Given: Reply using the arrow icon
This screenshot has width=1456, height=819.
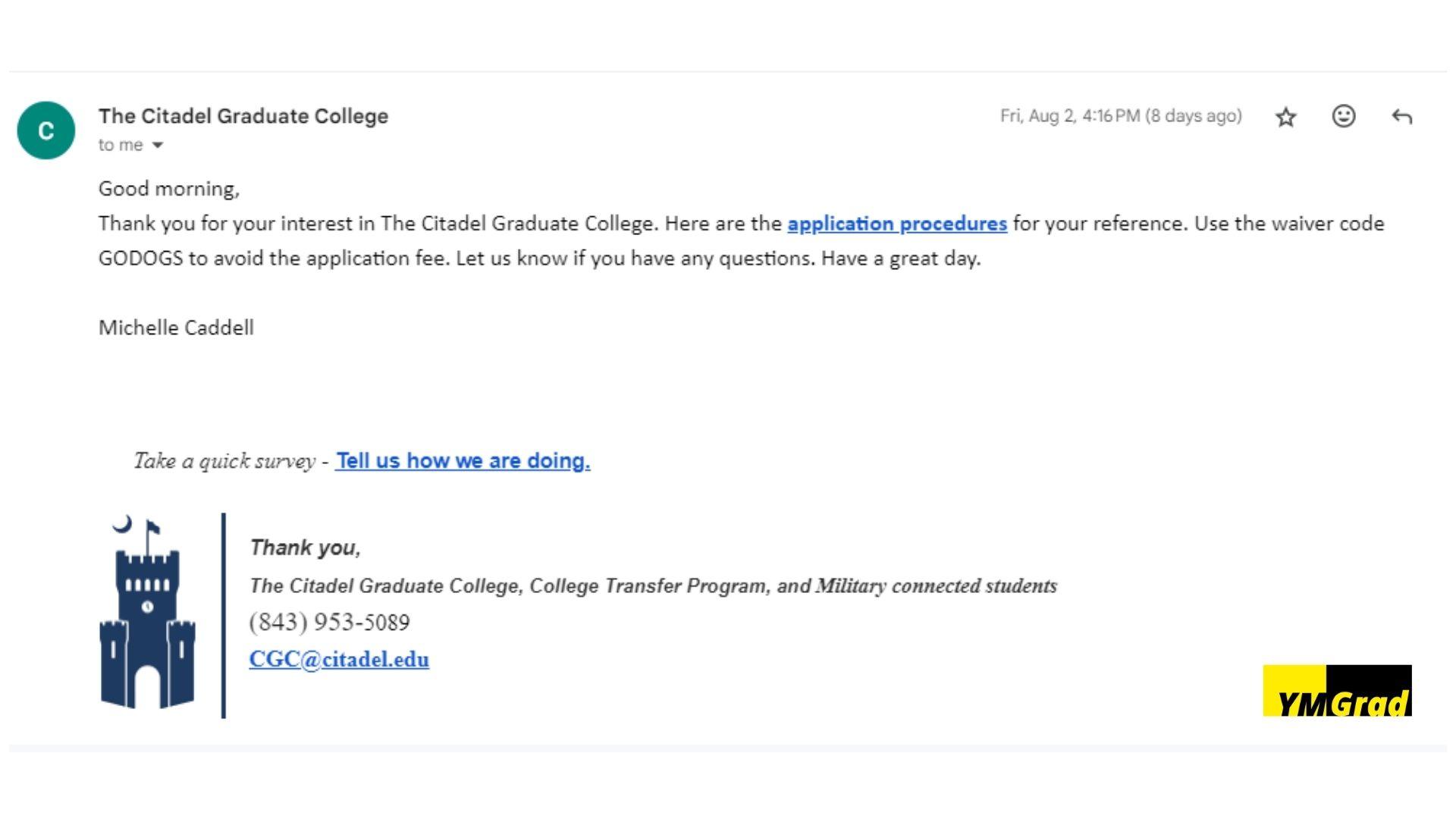Looking at the screenshot, I should point(1401,117).
